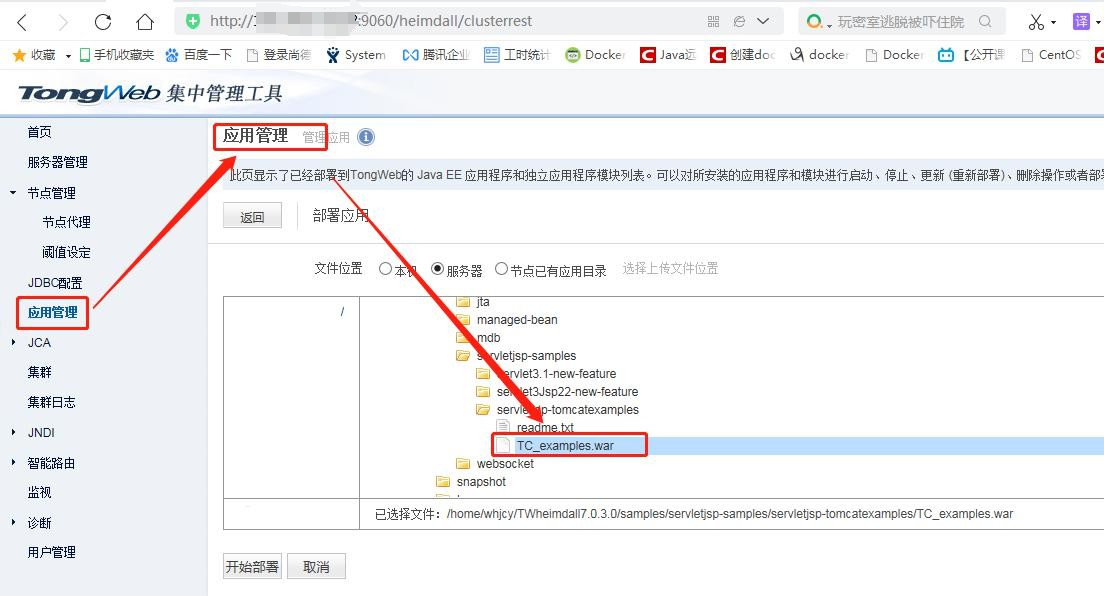Click the 开始部署 button
The height and width of the screenshot is (596, 1104).
252,566
